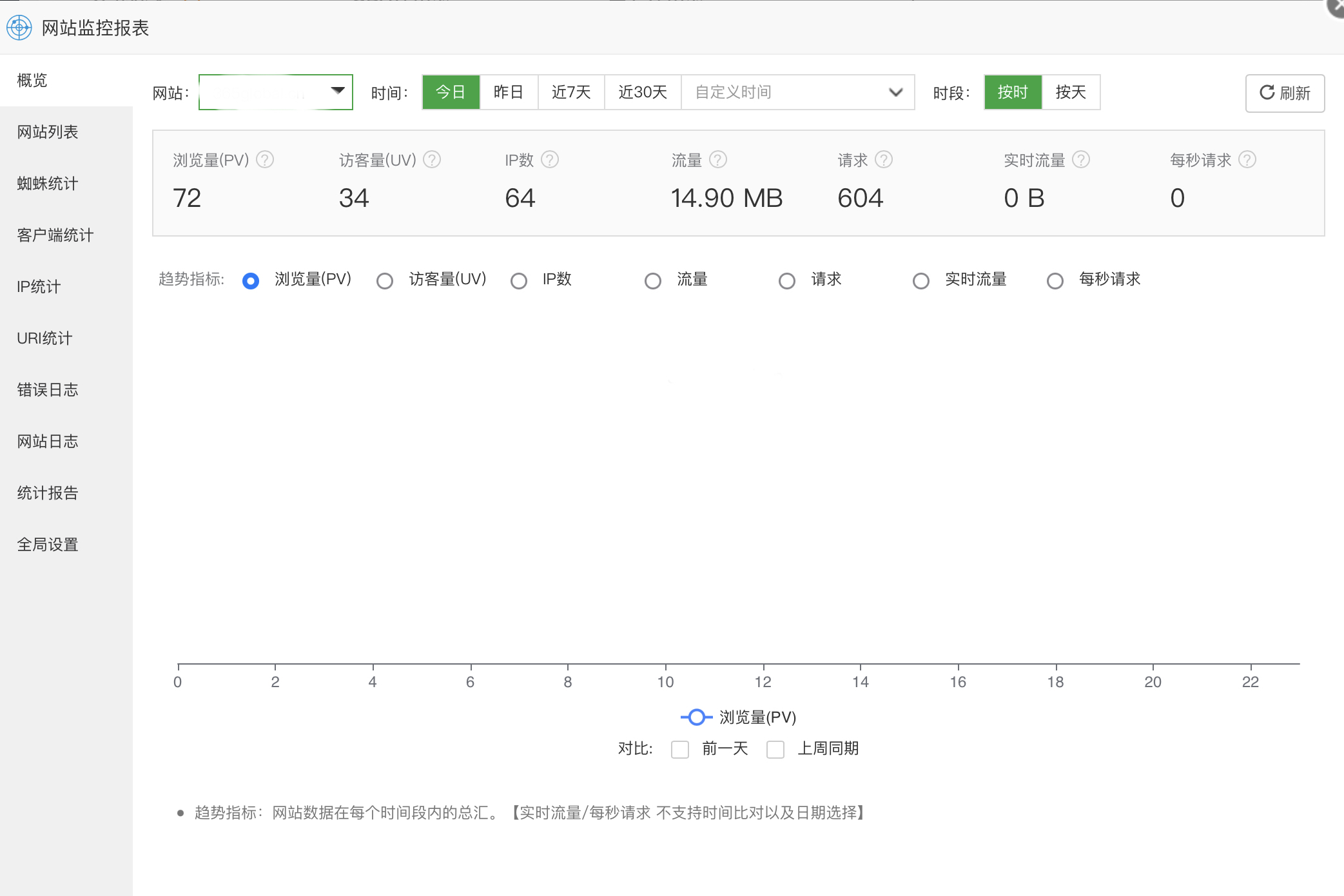Click the 72 page views value
The image size is (1344, 896).
coord(187,198)
